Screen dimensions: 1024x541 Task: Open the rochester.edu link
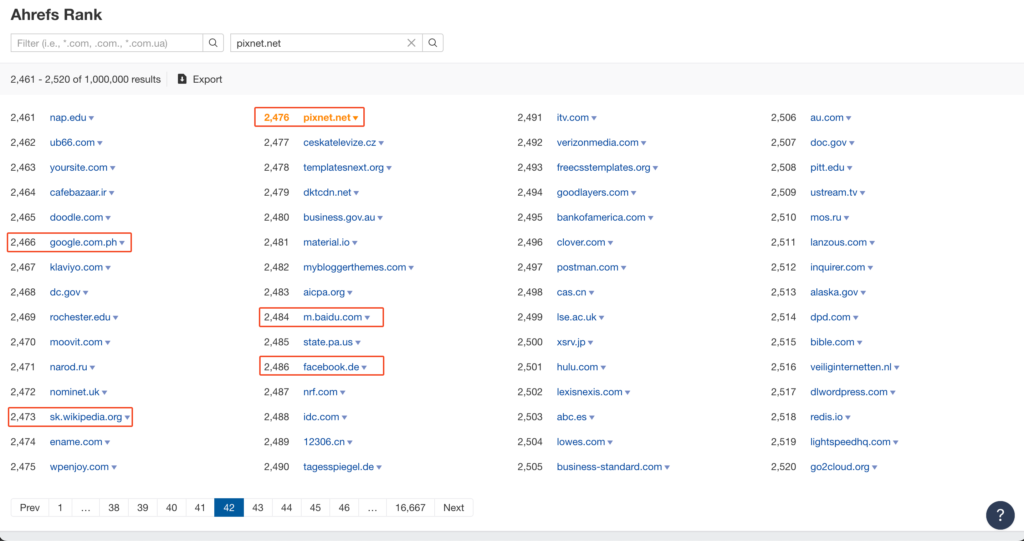coord(80,317)
